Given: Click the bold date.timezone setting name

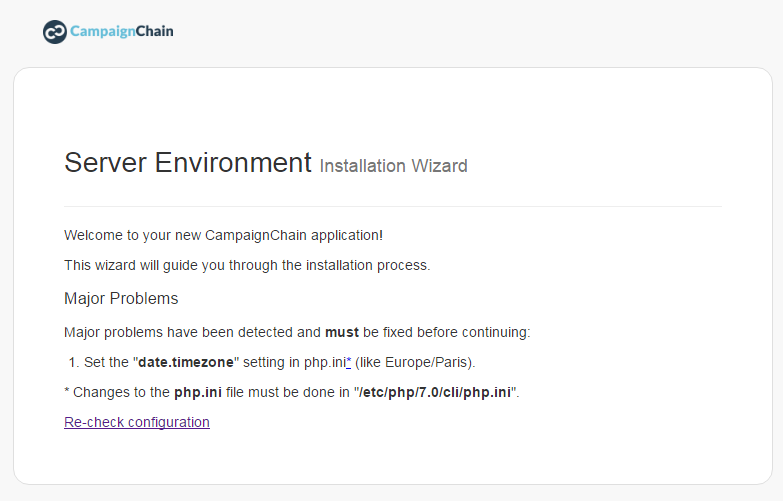Looking at the screenshot, I should [x=186, y=362].
